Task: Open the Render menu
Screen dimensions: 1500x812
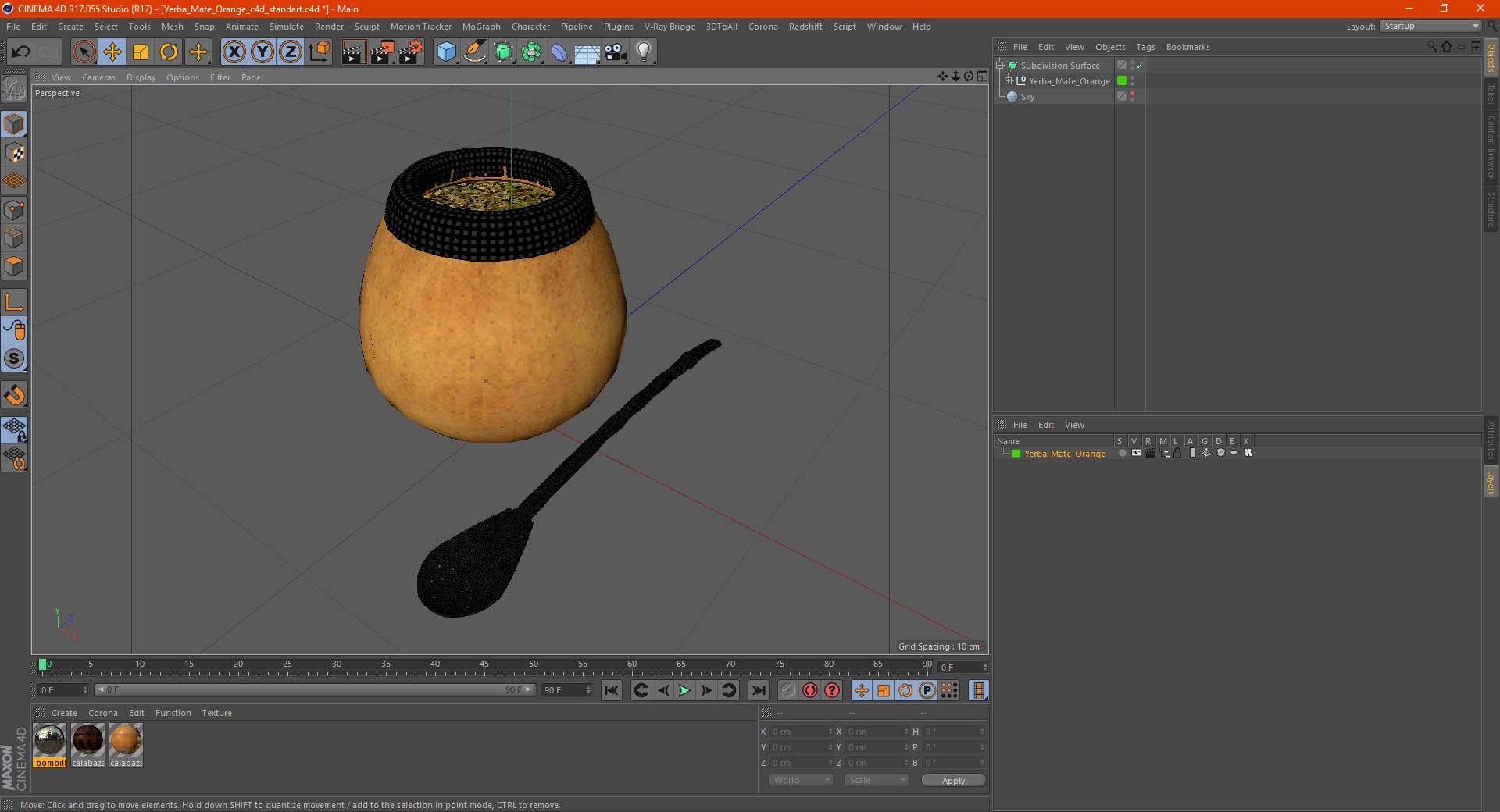Action: click(329, 27)
